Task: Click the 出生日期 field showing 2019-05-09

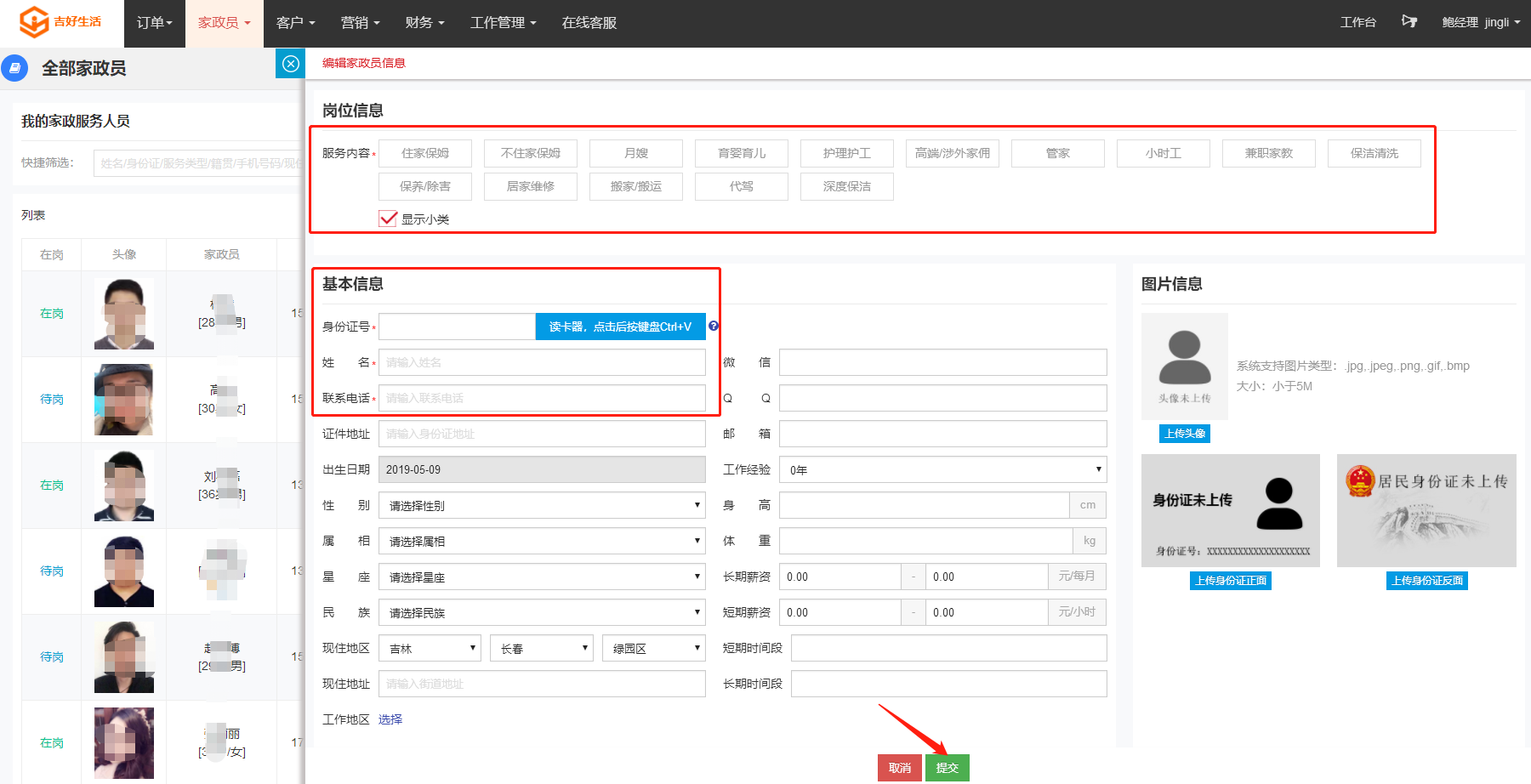Action: [x=542, y=469]
